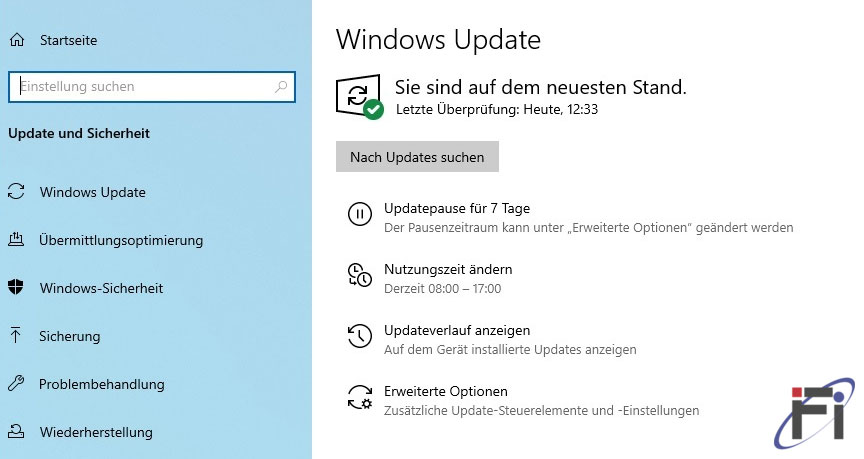Click the Nach Updates suchen button
This screenshot has width=864, height=459.
click(x=417, y=156)
